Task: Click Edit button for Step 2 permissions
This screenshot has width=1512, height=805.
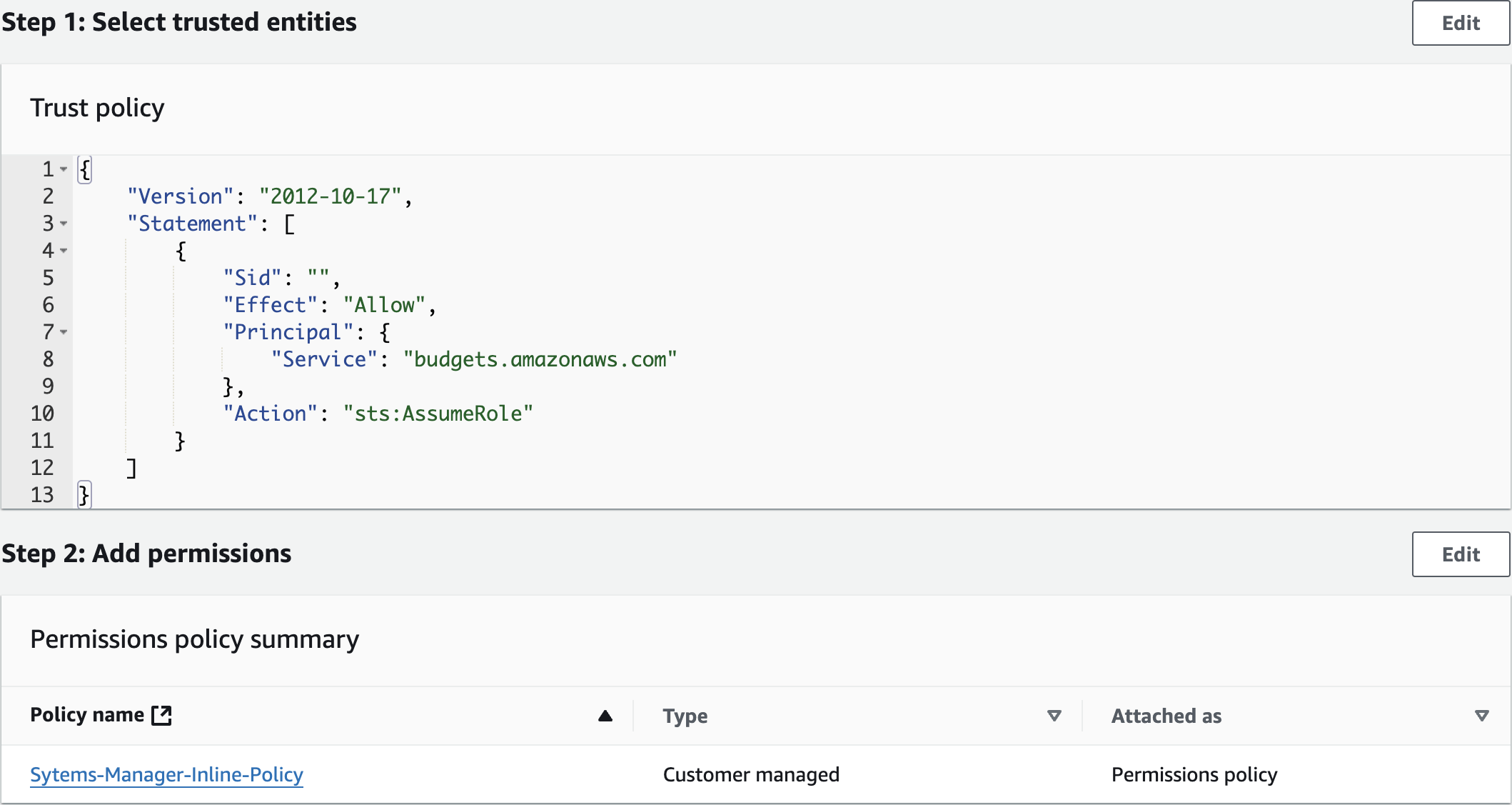Action: (1460, 554)
